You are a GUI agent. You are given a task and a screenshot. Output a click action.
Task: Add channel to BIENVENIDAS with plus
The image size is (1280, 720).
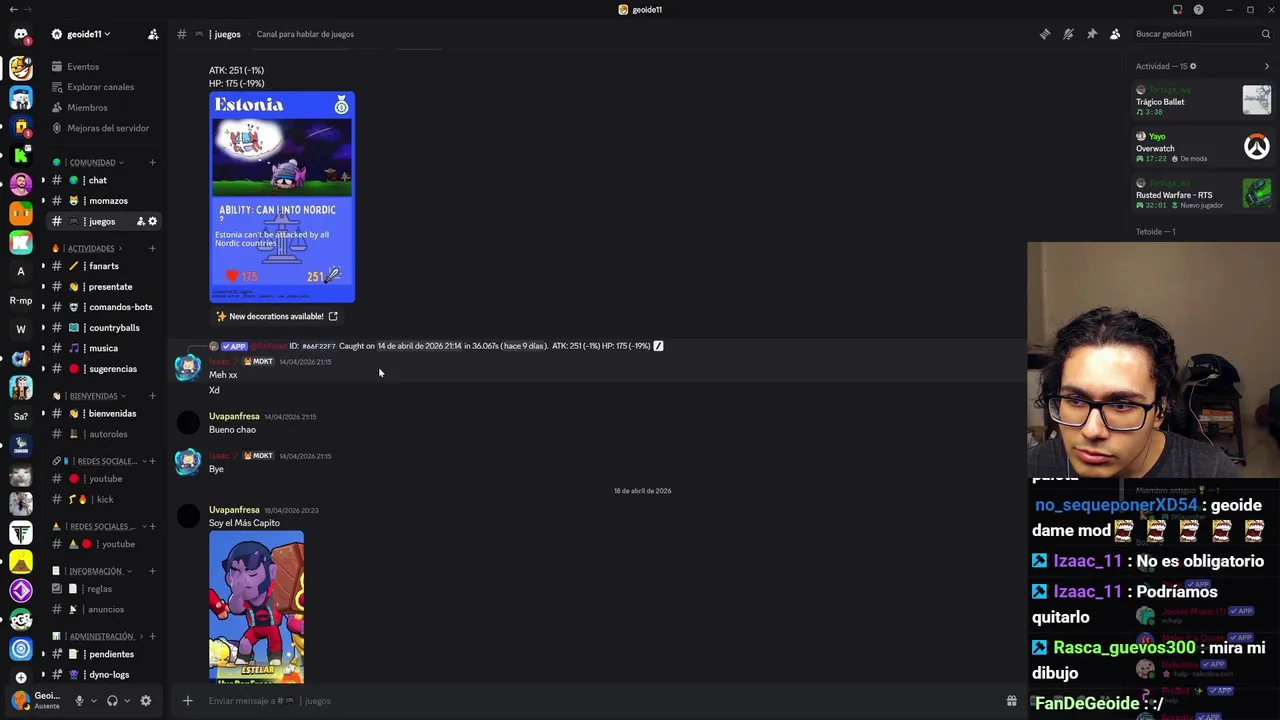pyautogui.click(x=152, y=396)
